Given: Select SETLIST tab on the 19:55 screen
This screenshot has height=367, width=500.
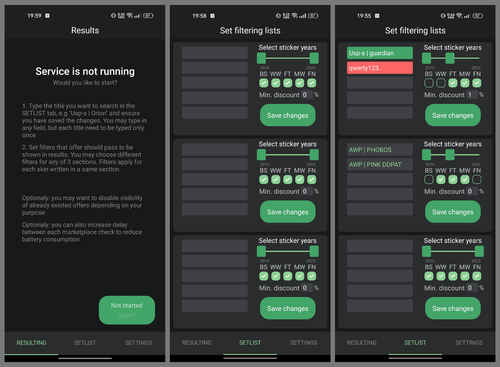Looking at the screenshot, I should pos(415,343).
